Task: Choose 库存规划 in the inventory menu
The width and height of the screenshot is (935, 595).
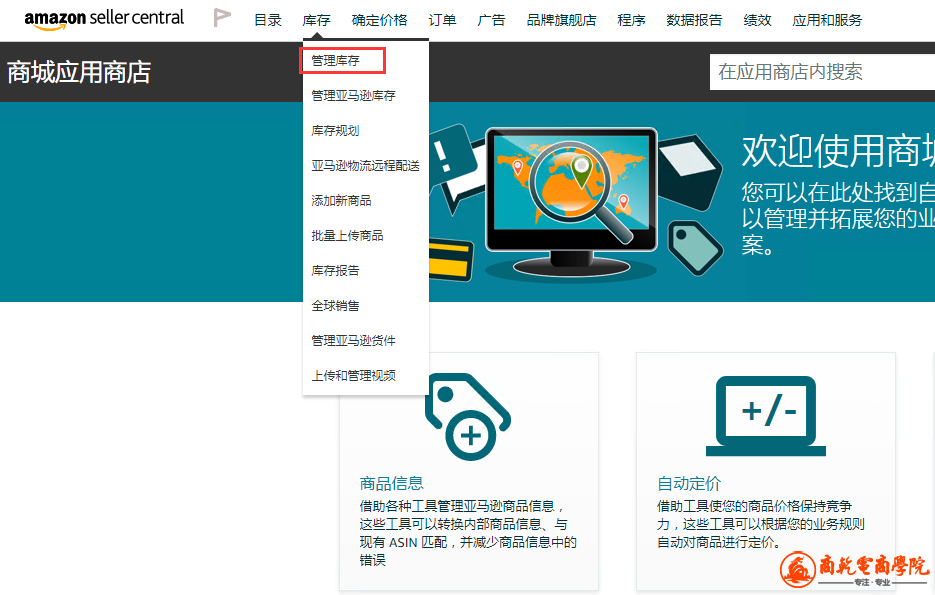Action: coord(336,131)
